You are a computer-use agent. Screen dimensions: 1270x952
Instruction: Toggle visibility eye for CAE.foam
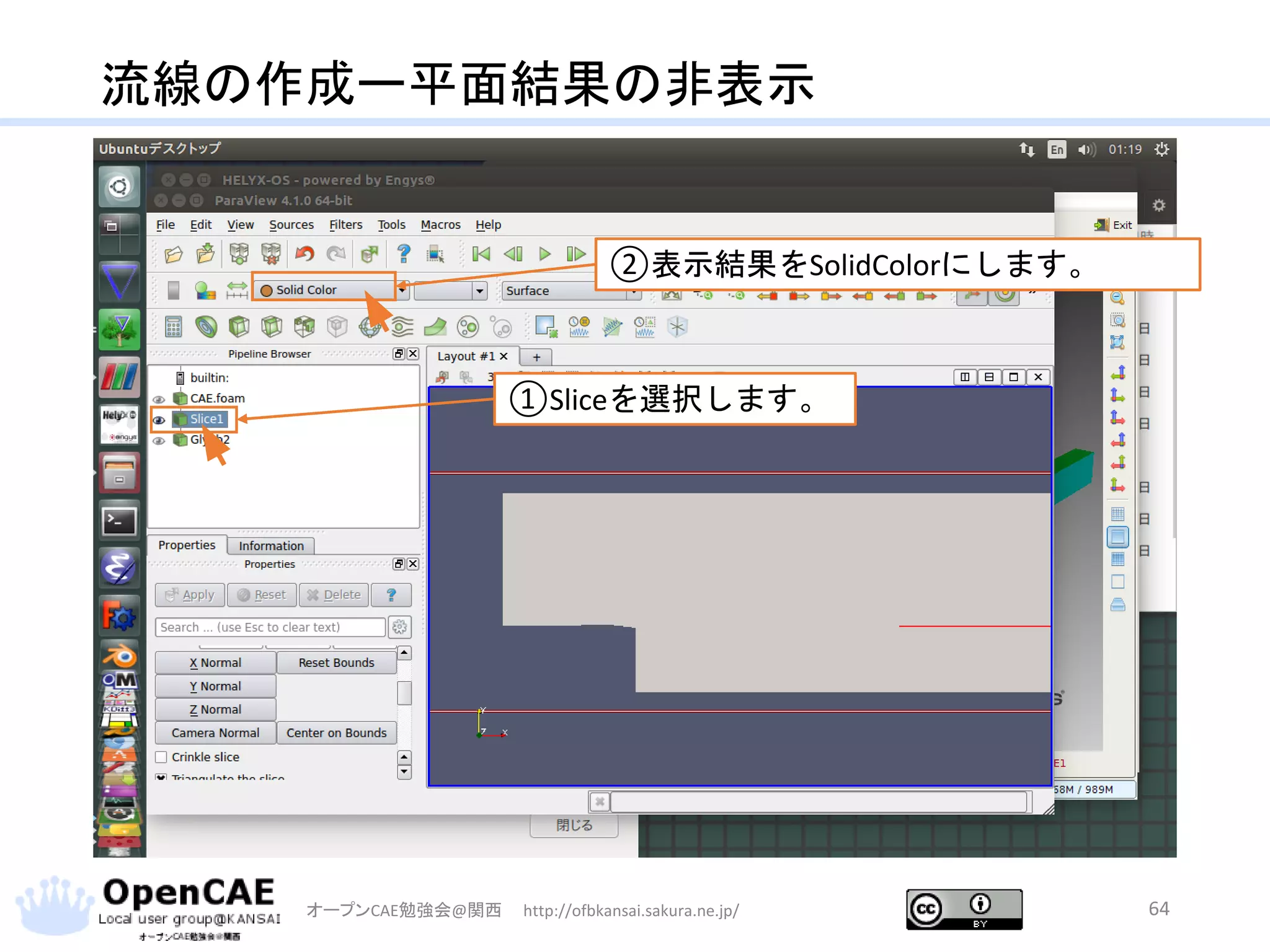(x=159, y=399)
